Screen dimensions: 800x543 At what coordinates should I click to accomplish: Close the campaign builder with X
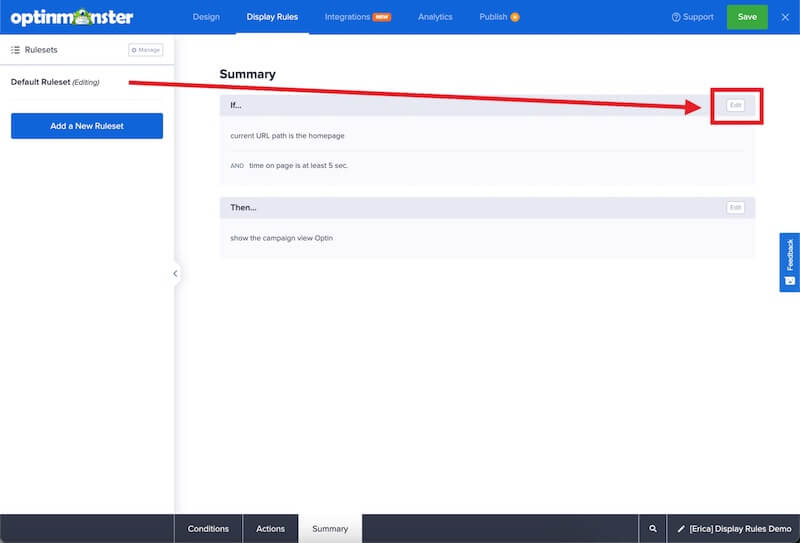point(785,17)
